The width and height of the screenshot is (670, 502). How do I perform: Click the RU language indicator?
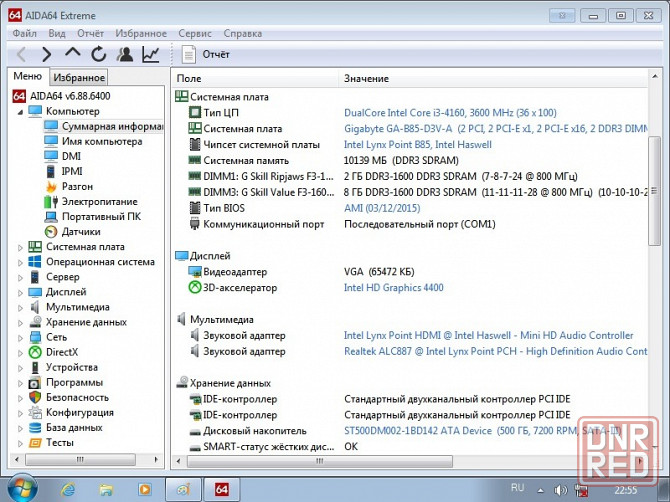tap(517, 487)
